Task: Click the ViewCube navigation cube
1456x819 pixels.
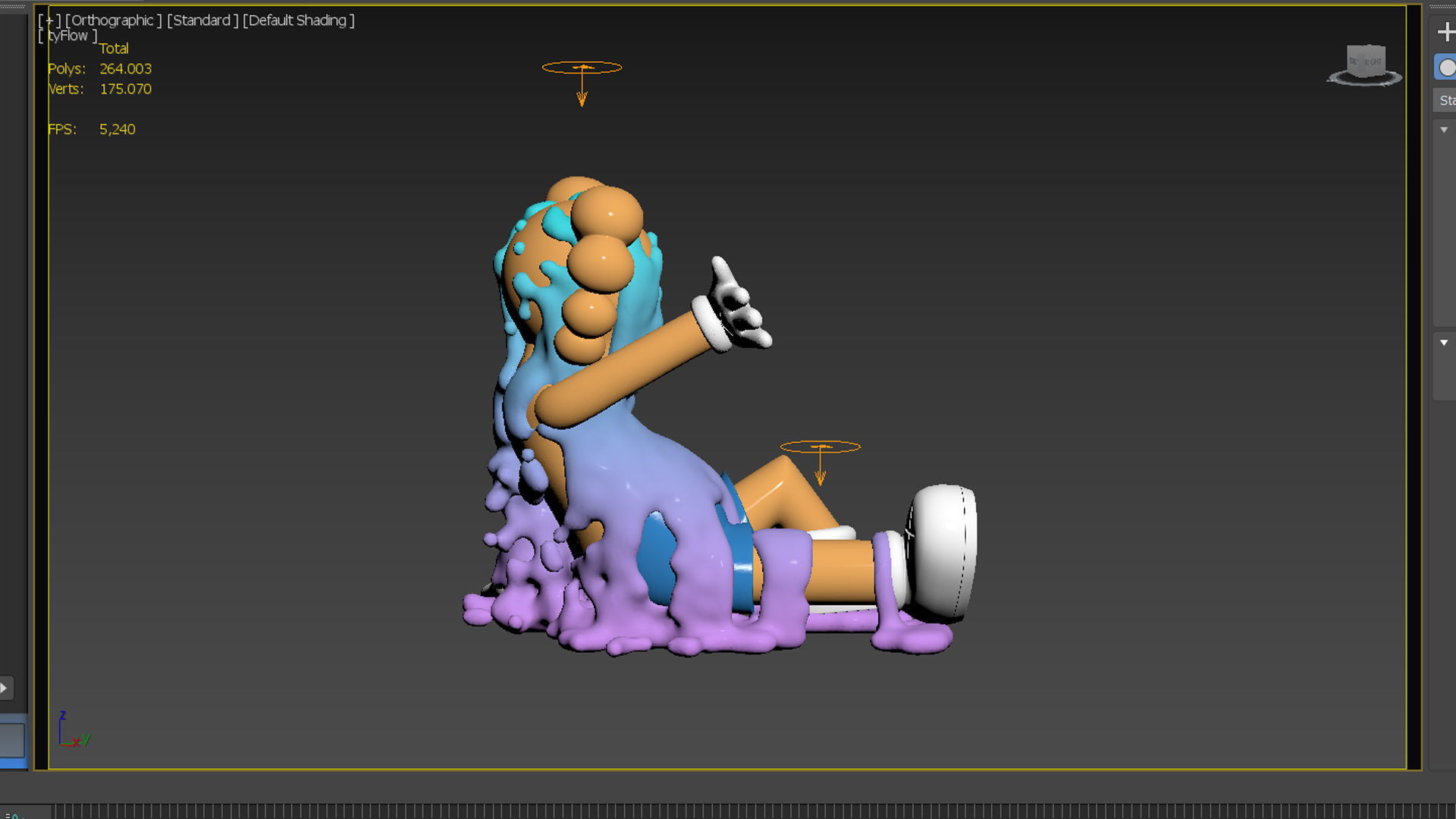Action: click(x=1367, y=61)
